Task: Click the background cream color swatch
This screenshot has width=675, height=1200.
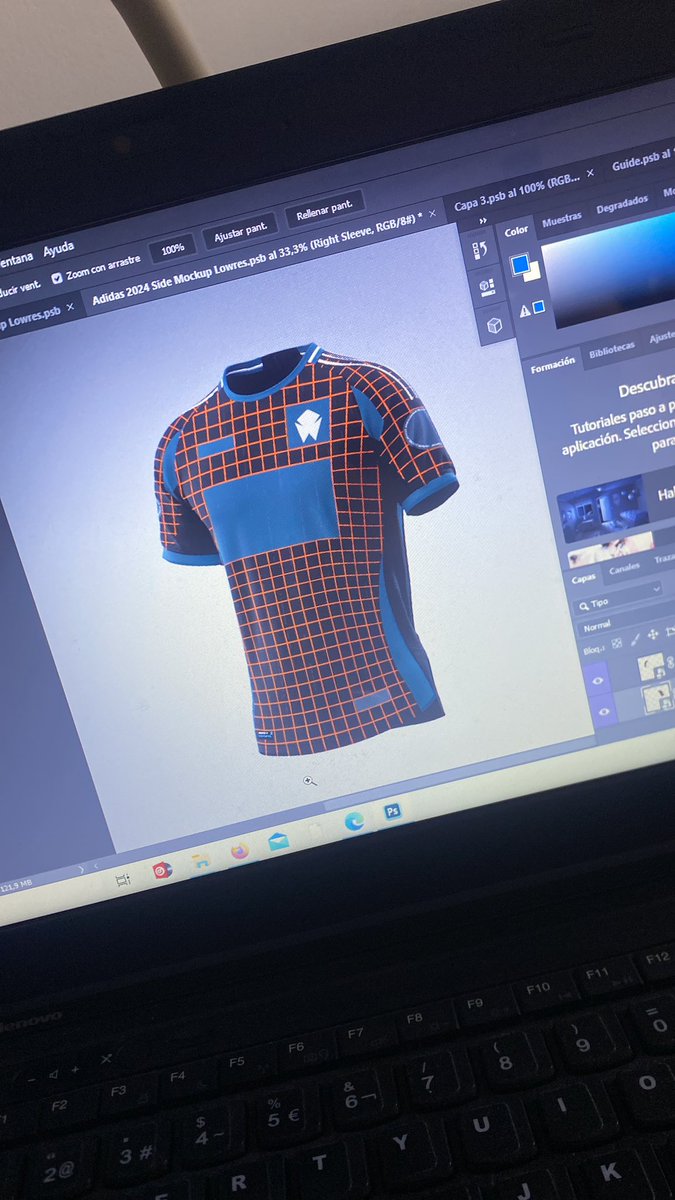Action: [533, 272]
